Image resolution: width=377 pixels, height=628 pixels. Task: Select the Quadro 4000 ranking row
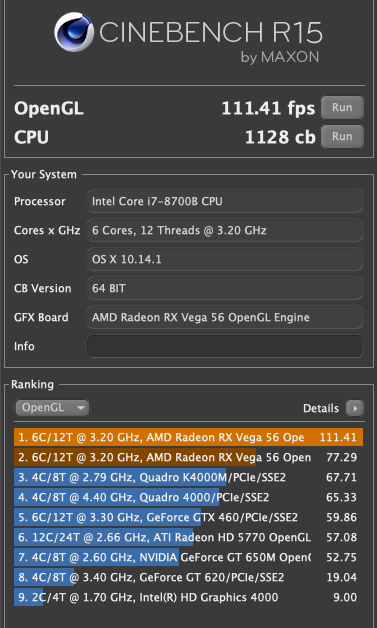click(x=188, y=497)
